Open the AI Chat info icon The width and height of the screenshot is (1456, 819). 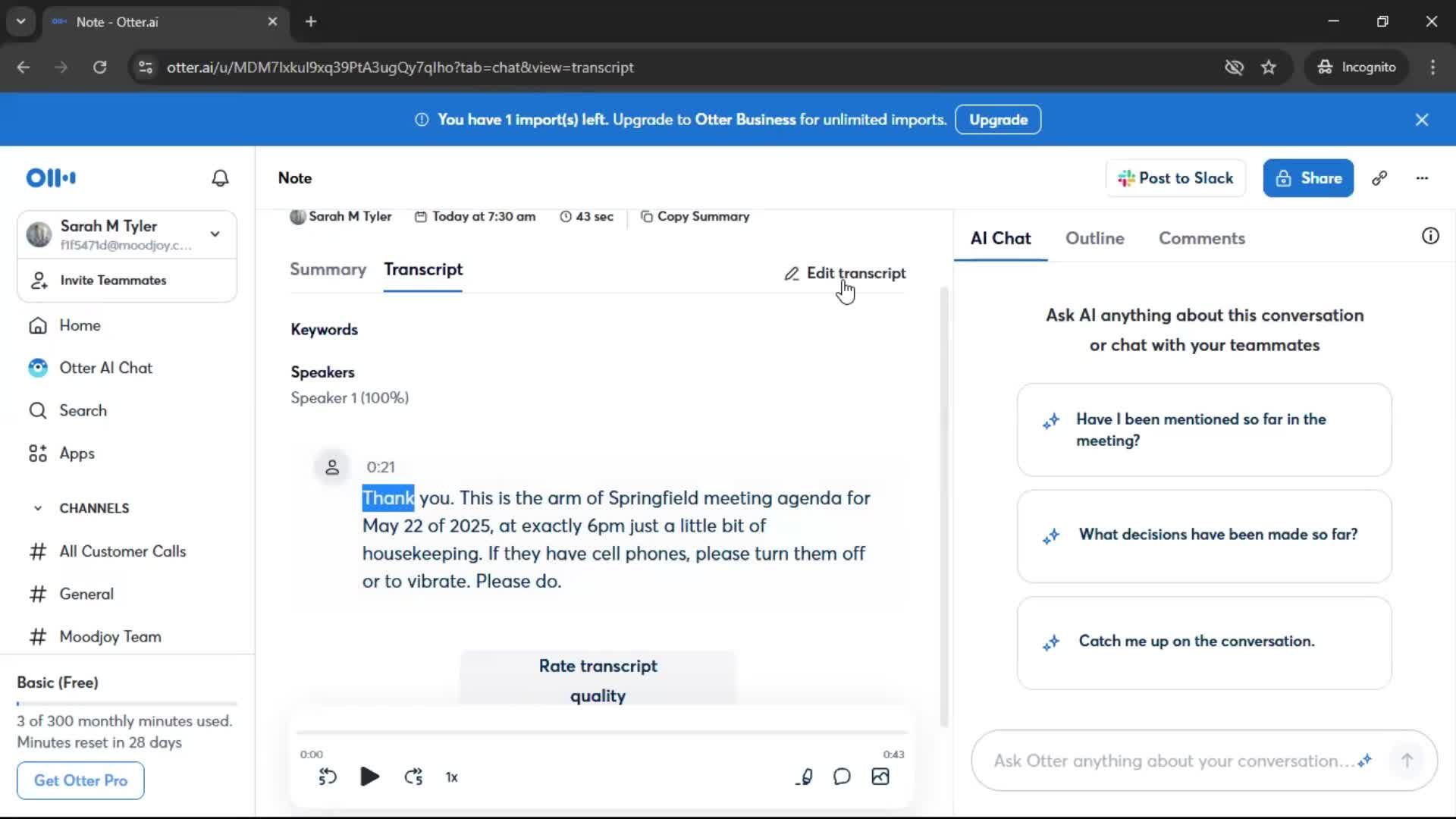point(1430,236)
